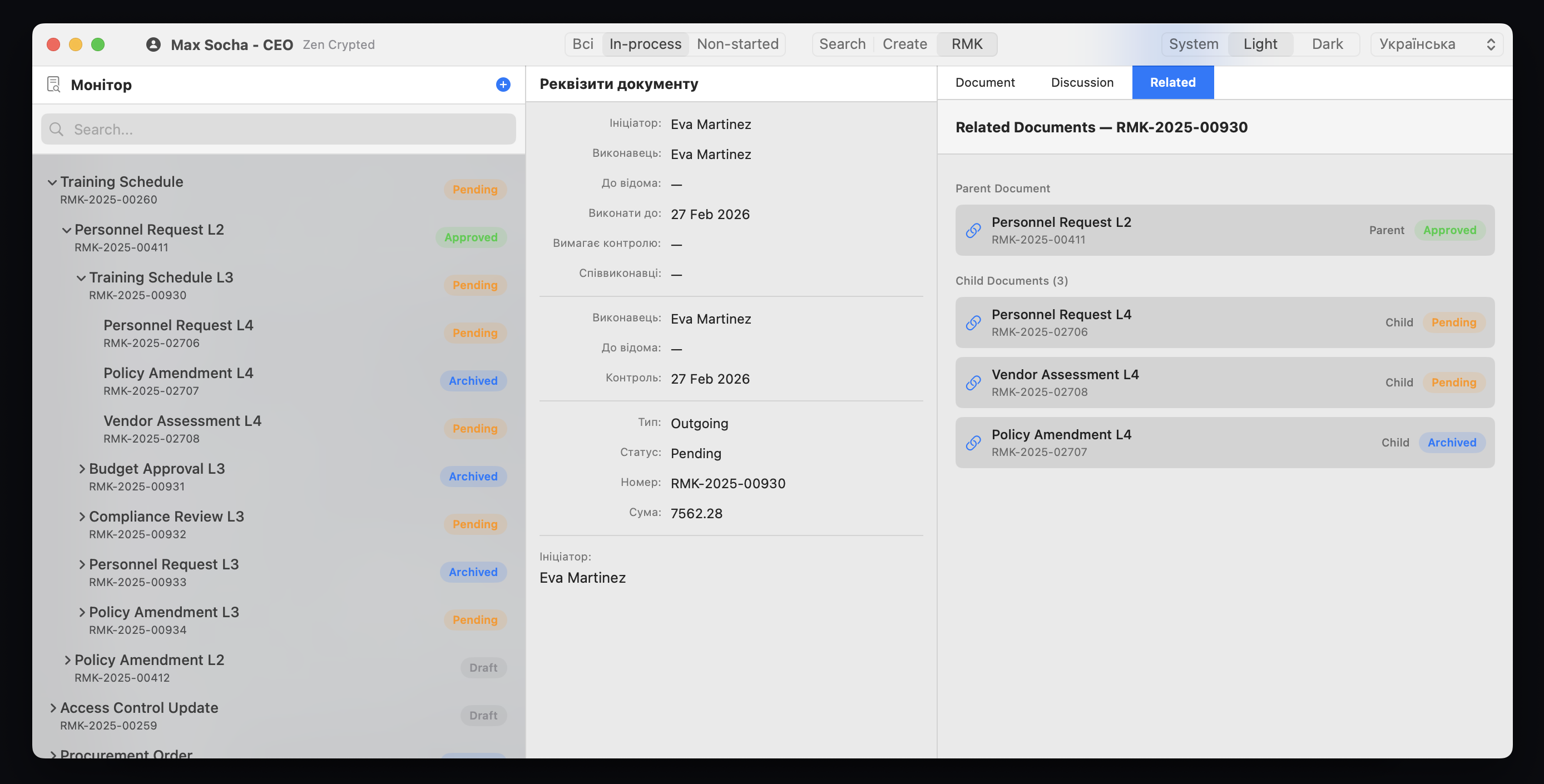
Task: Click the blue plus add icon
Action: coord(503,85)
